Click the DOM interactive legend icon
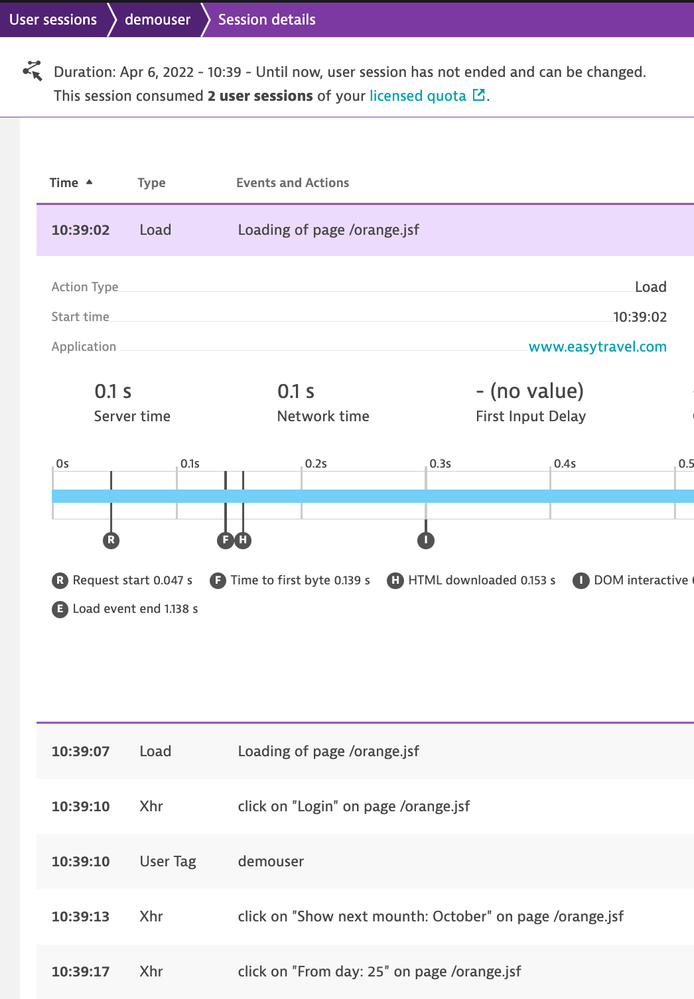Image resolution: width=694 pixels, height=999 pixels. (x=581, y=580)
